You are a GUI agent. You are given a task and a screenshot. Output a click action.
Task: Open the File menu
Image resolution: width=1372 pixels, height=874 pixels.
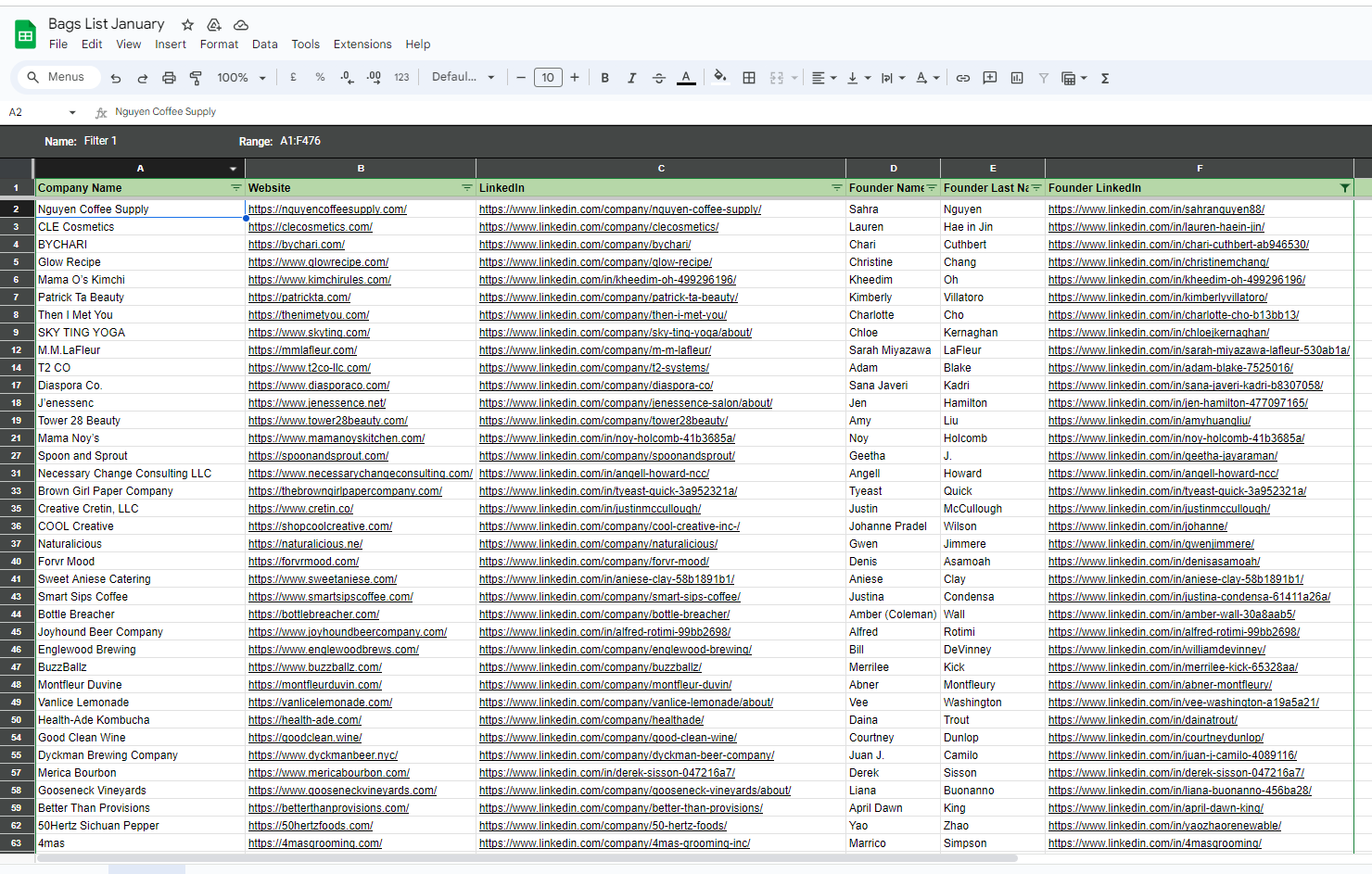58,44
